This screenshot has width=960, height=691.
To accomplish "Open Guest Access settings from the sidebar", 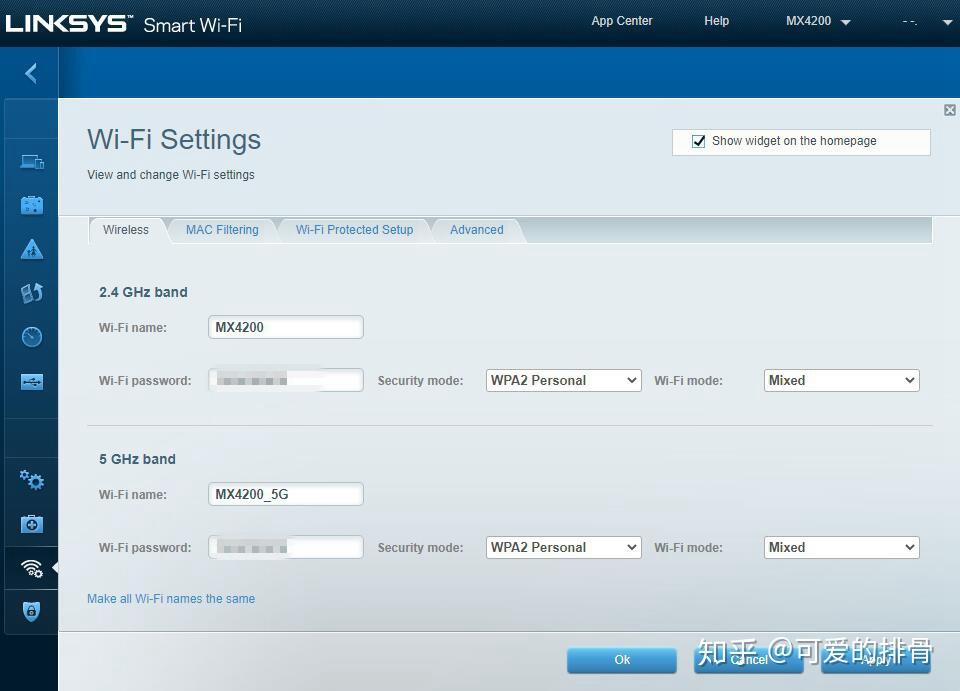I will coord(31,204).
